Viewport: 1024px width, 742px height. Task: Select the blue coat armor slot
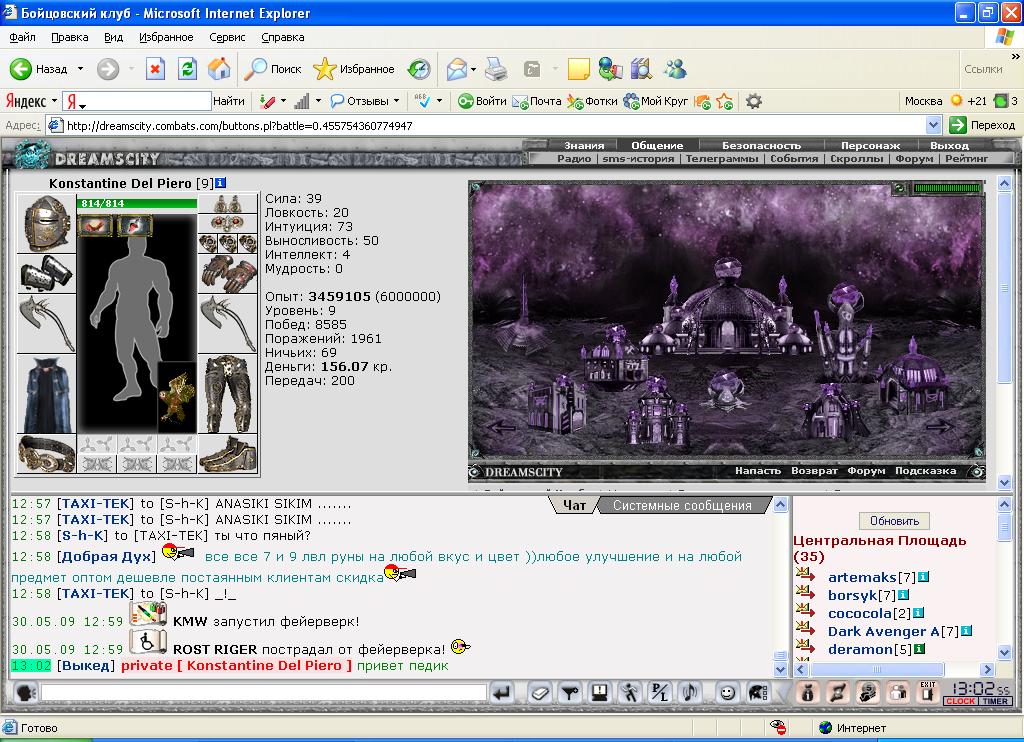tap(46, 394)
